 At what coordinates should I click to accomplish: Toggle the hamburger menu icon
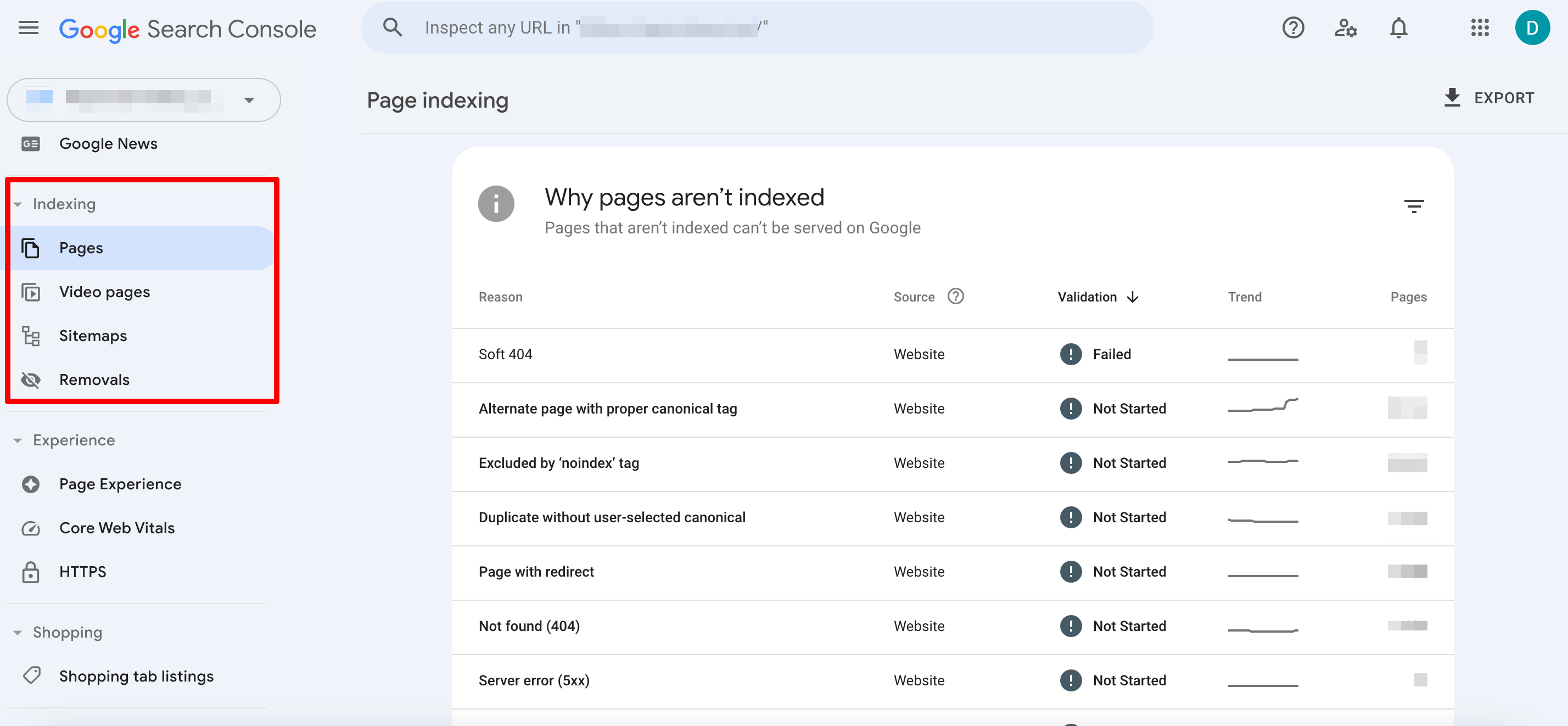[x=27, y=28]
